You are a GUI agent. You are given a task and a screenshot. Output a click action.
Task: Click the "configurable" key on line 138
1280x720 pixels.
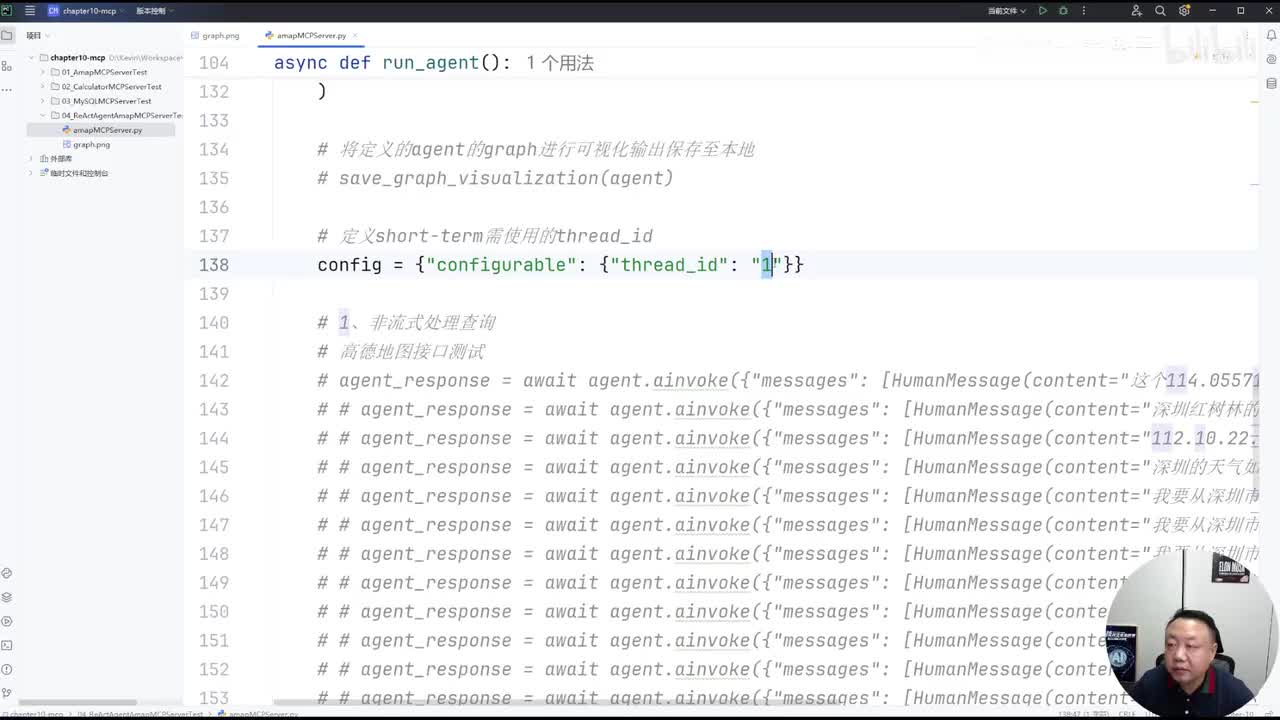501,265
